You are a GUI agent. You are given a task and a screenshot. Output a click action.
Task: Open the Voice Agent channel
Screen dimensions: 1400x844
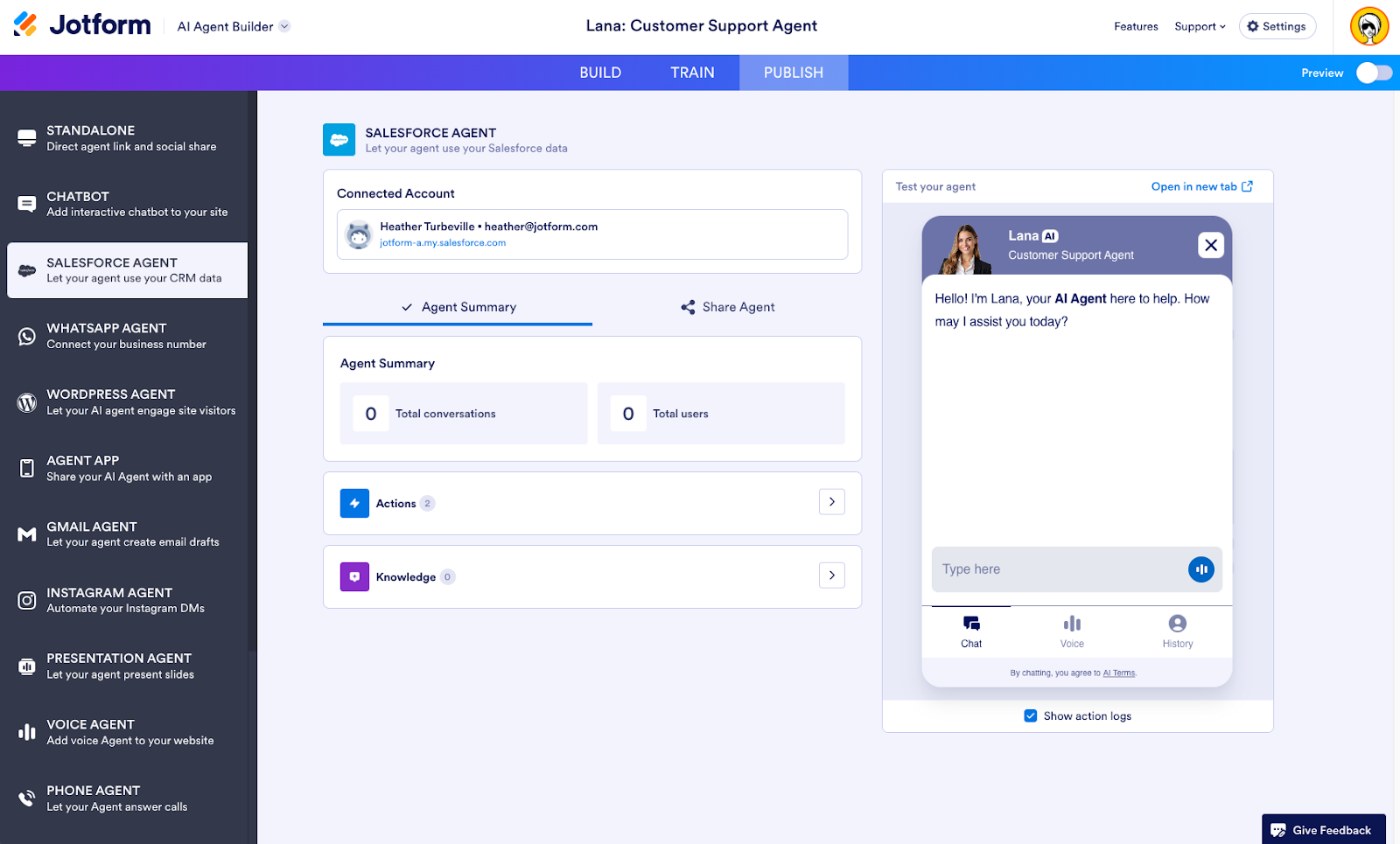tap(127, 731)
